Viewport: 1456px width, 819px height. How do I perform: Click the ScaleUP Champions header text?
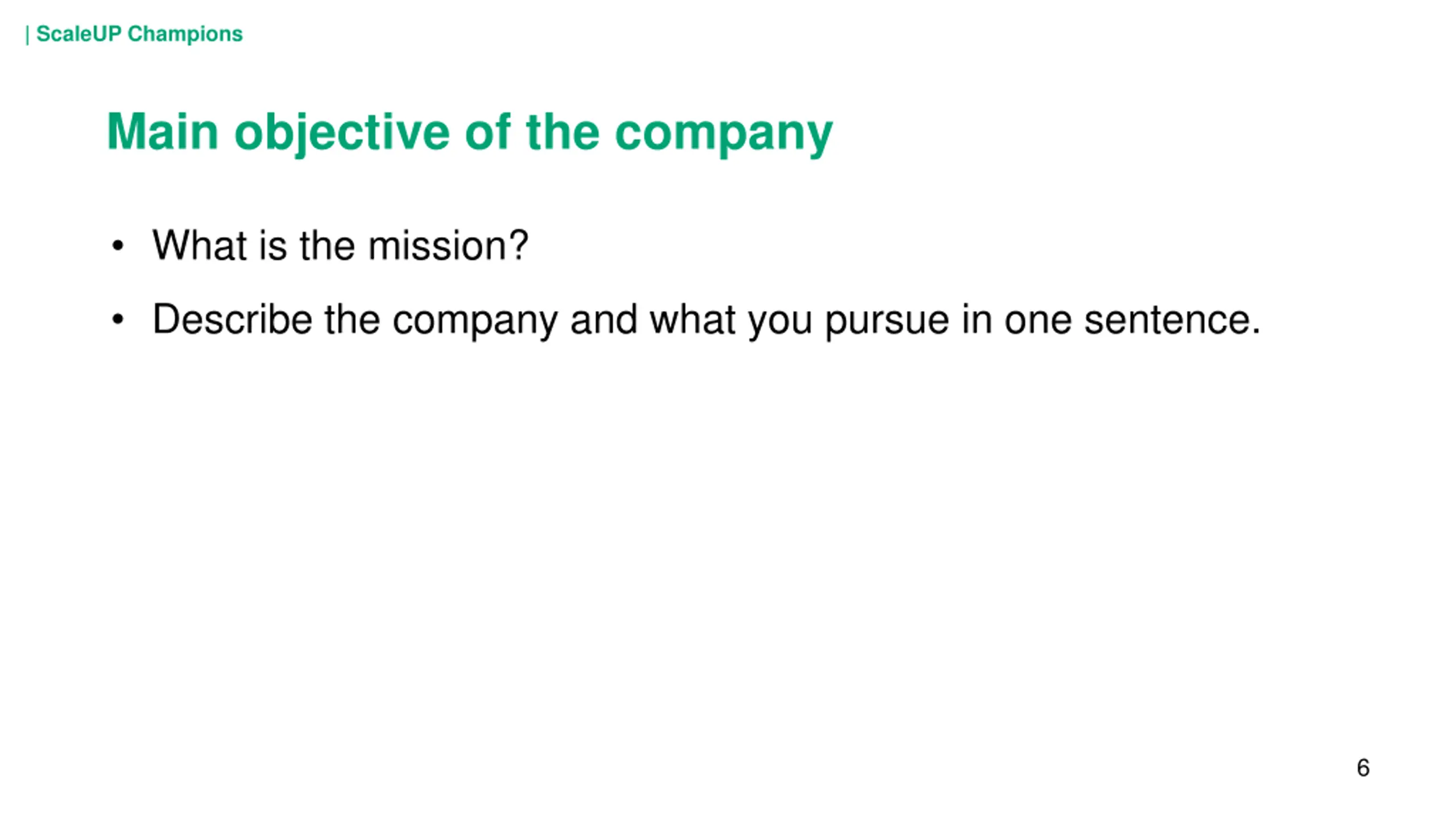[139, 34]
